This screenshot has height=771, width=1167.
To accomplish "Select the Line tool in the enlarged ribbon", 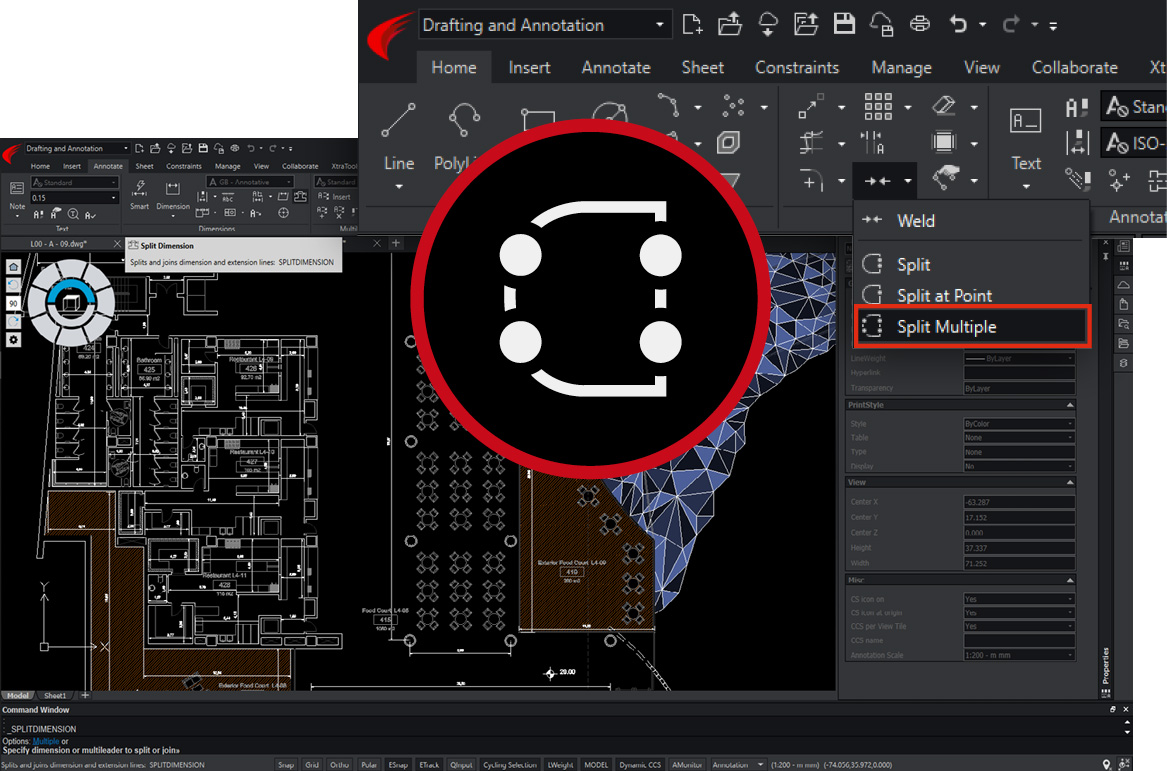I will point(398,134).
